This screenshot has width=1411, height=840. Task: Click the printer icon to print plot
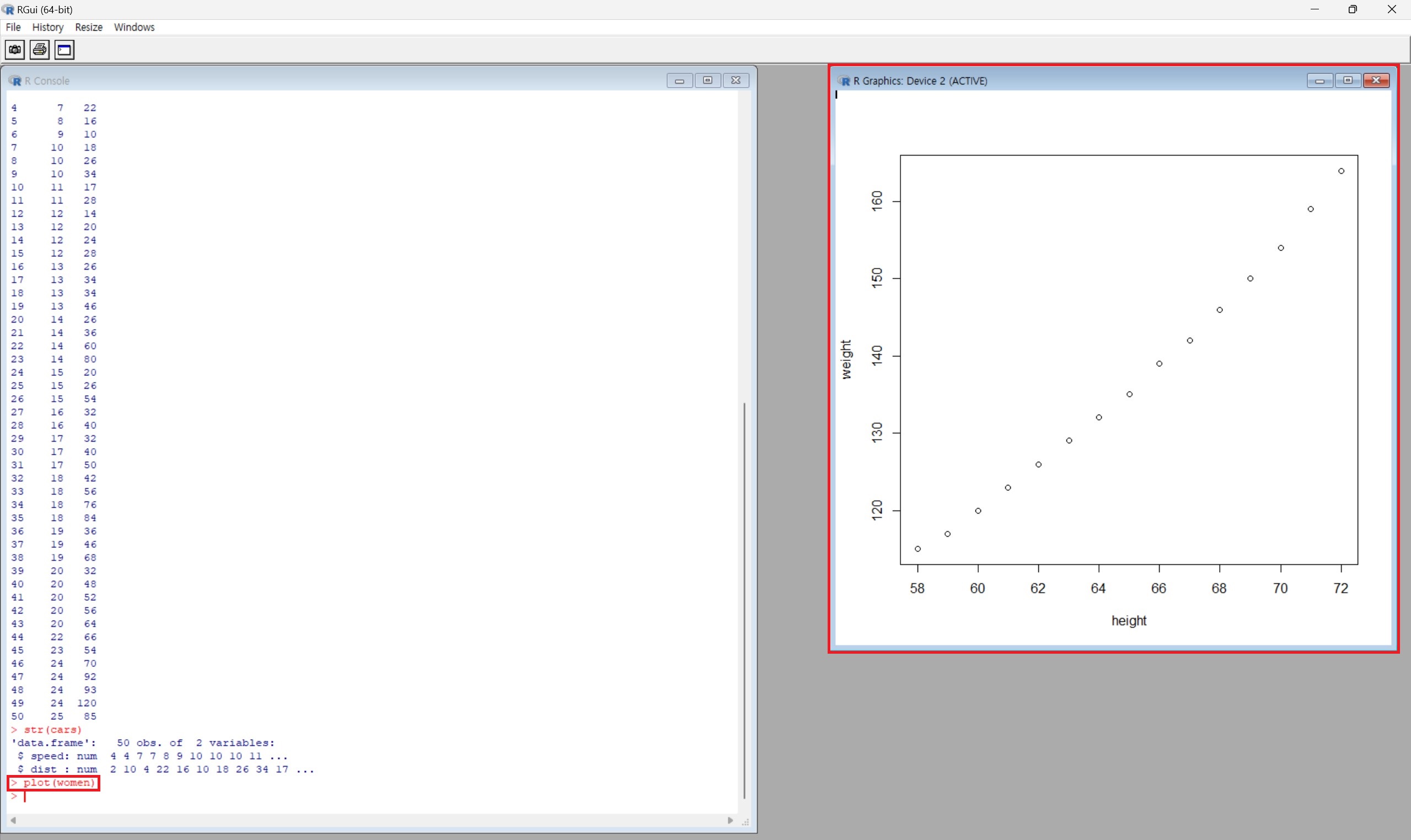click(x=40, y=50)
